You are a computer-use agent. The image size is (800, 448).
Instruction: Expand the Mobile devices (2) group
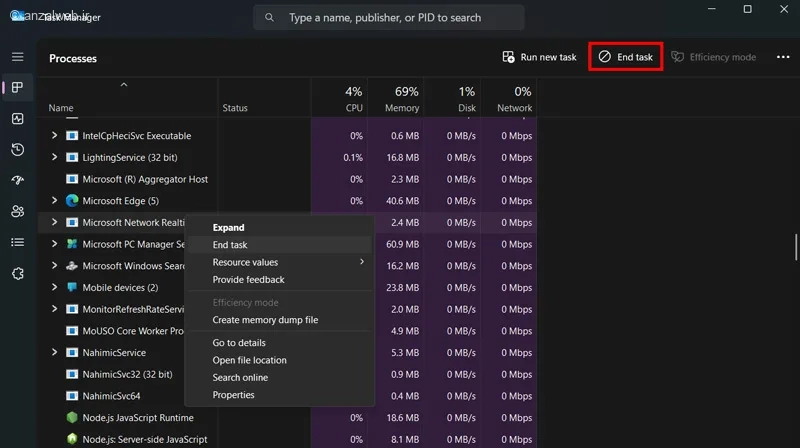[x=54, y=287]
